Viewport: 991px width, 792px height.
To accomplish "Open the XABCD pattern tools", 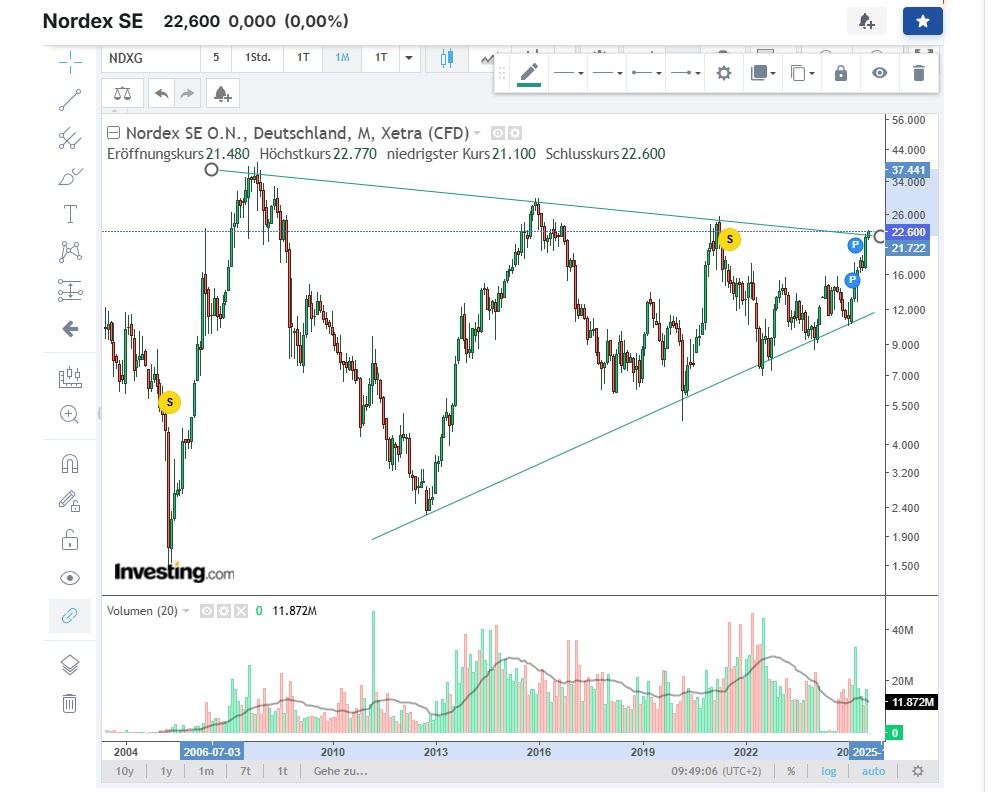I will point(70,252).
